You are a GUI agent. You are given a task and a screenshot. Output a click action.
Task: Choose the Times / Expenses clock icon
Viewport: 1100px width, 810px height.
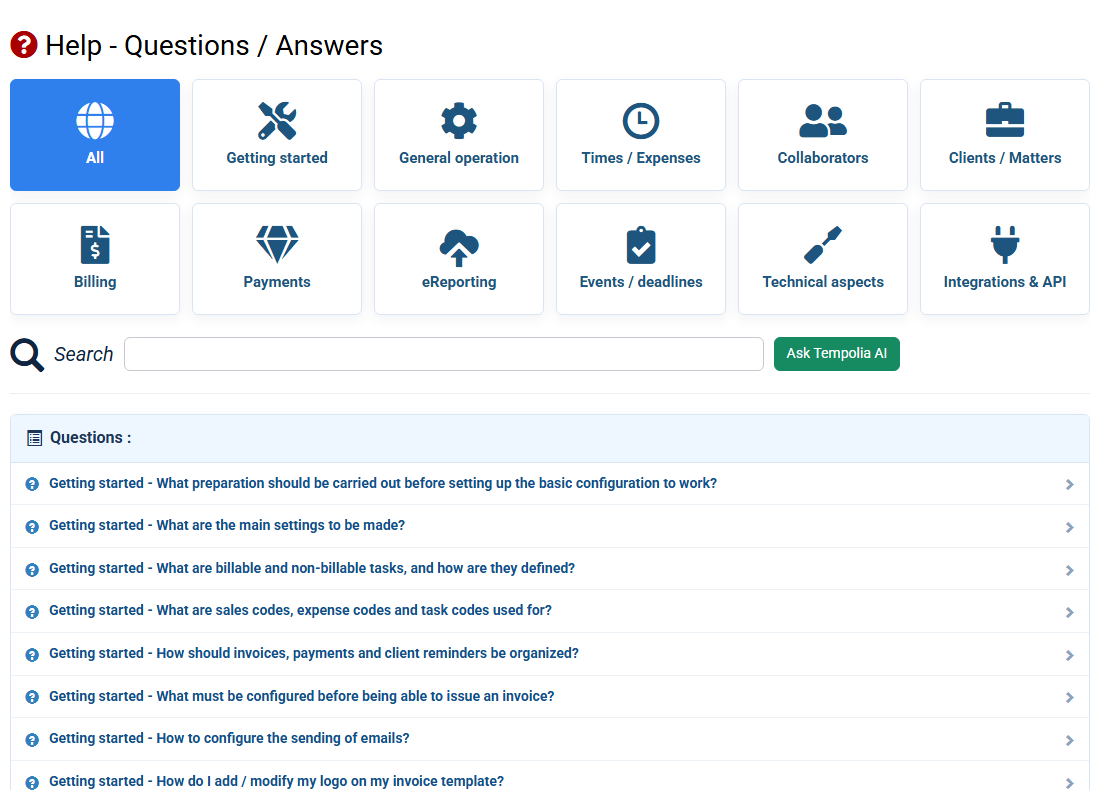[x=640, y=121]
